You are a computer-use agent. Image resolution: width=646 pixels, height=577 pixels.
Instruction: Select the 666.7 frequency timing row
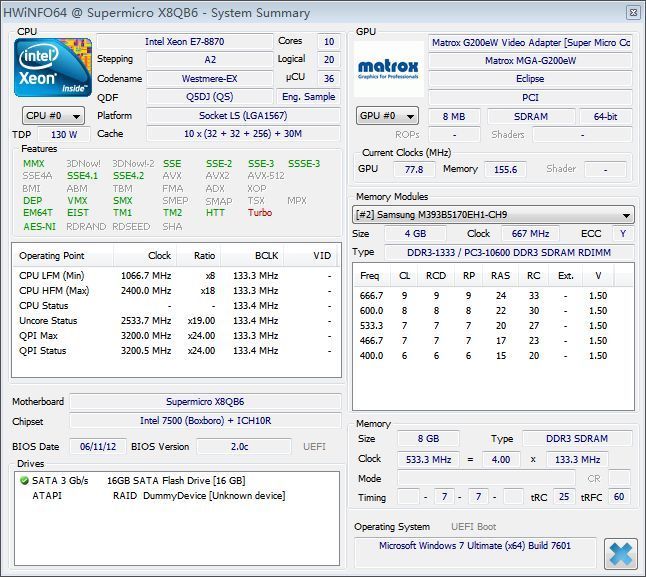point(493,296)
